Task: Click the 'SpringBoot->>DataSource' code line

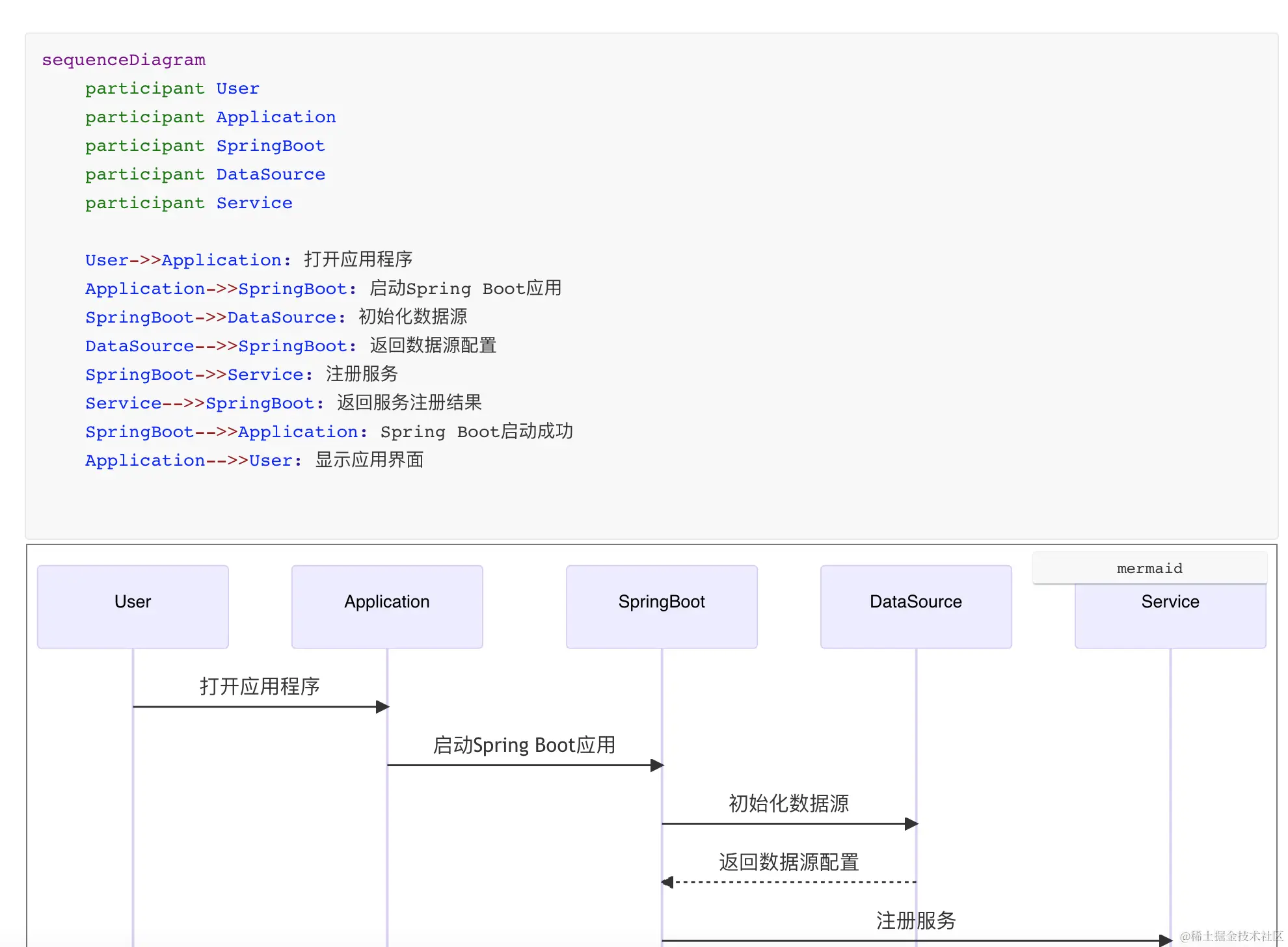Action: (x=276, y=317)
